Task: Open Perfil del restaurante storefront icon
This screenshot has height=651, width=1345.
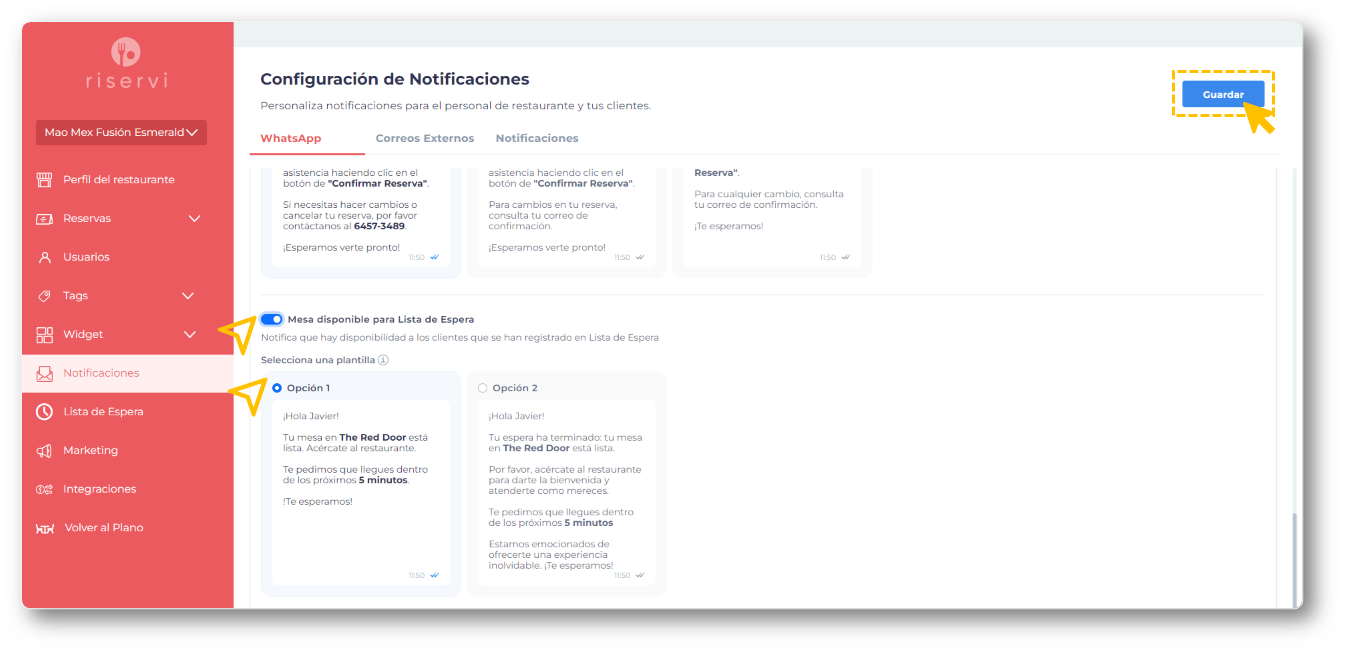Action: click(44, 180)
